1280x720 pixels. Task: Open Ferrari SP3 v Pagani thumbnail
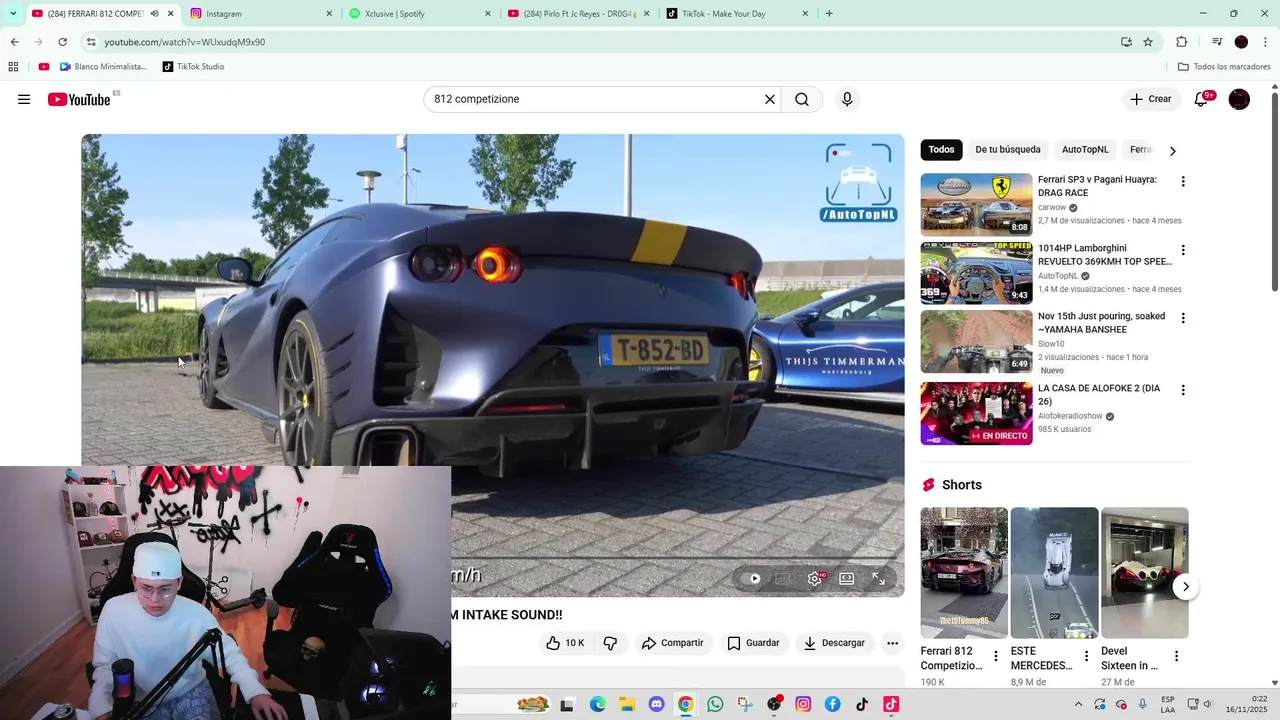976,204
